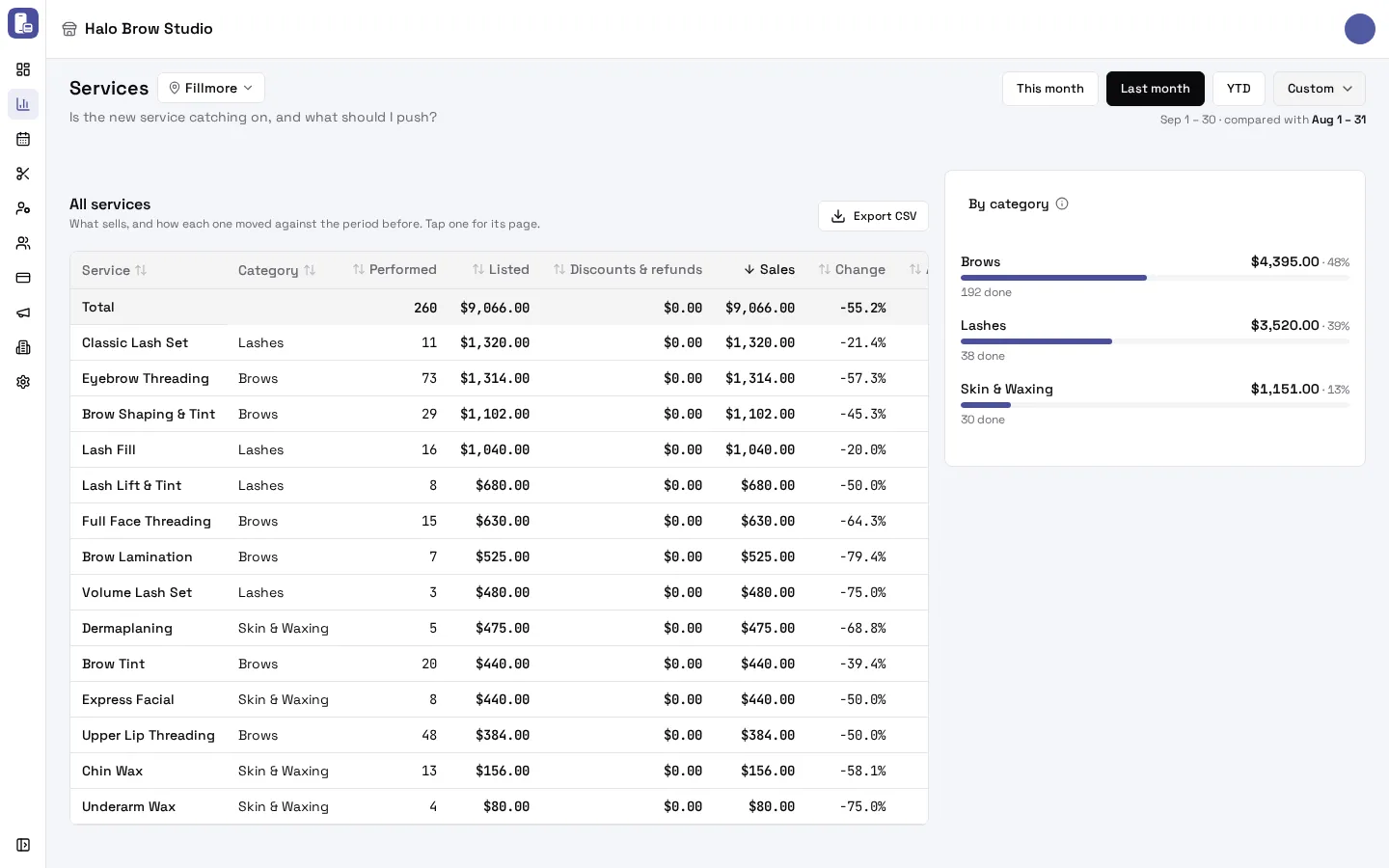Switch to This month period
Viewport: 1389px width, 868px height.
[1050, 89]
